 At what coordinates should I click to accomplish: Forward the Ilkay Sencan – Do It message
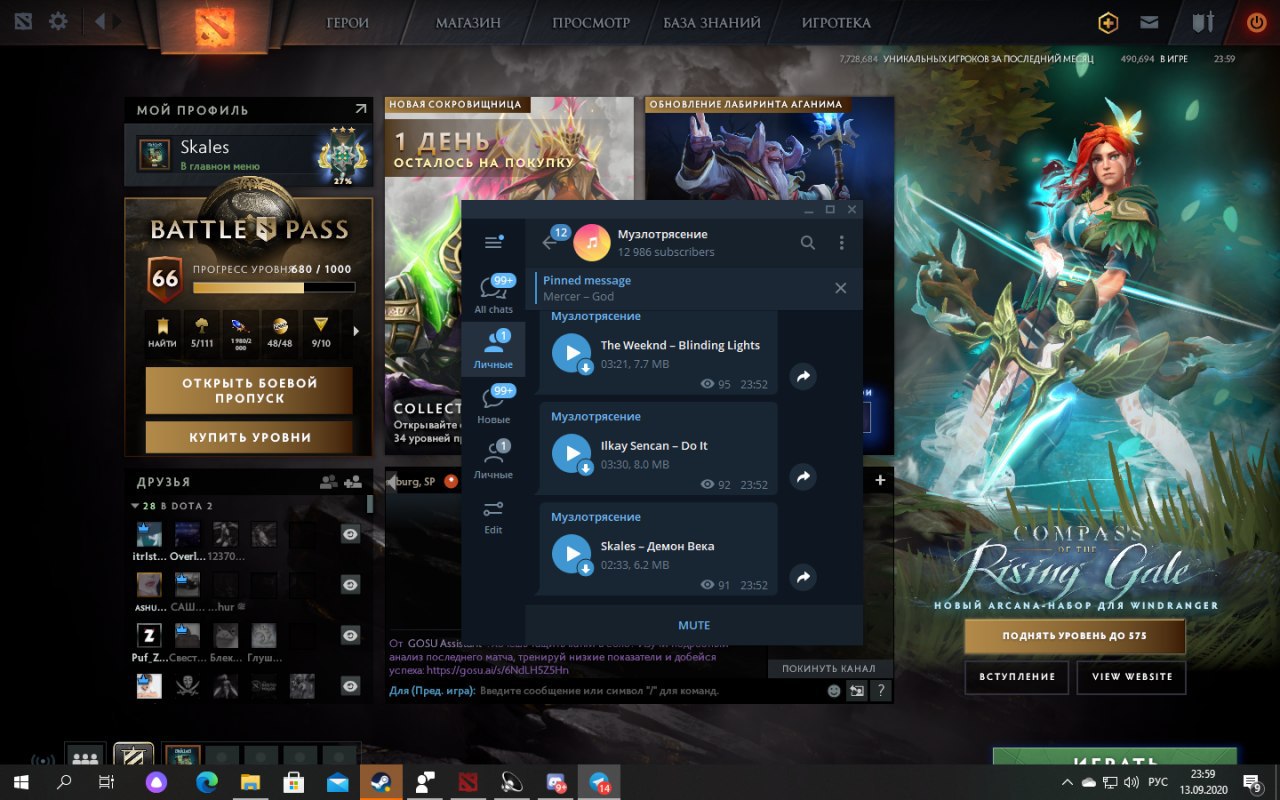(x=802, y=477)
